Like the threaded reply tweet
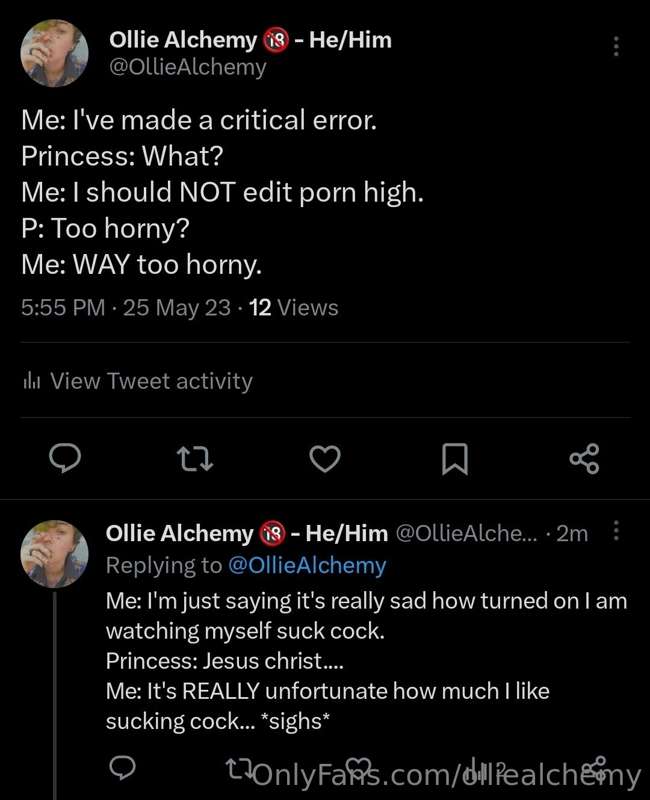This screenshot has height=800, width=650. pyautogui.click(x=358, y=767)
